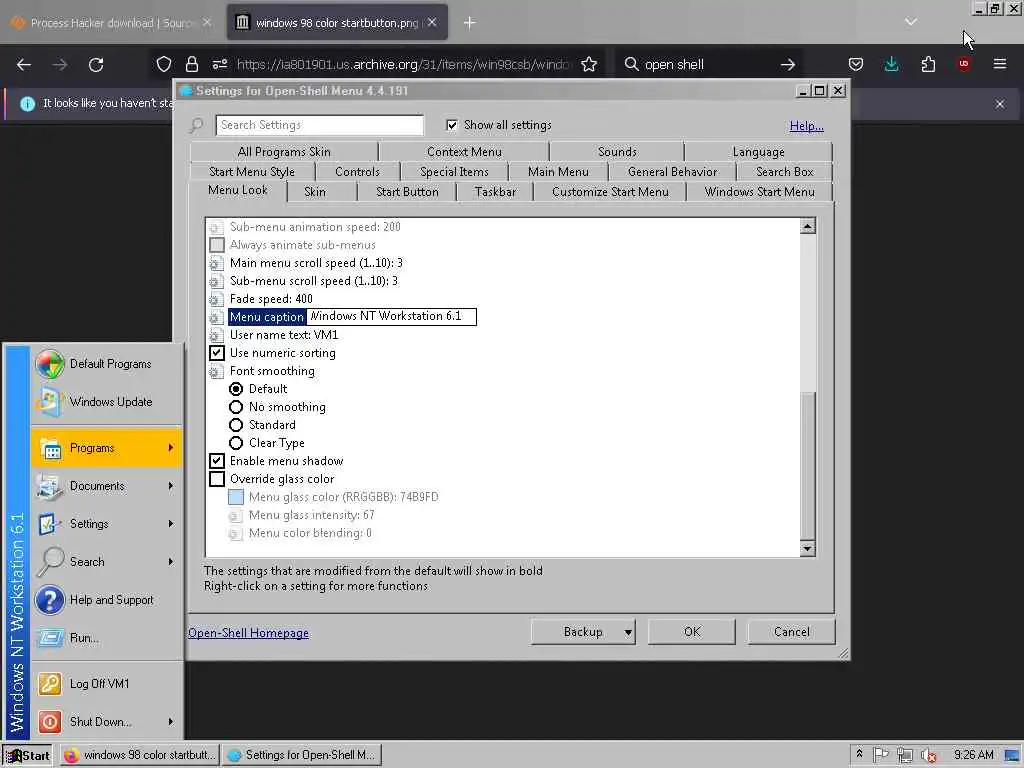Expand Search submenu arrow
This screenshot has width=1024, height=768.
click(x=171, y=562)
